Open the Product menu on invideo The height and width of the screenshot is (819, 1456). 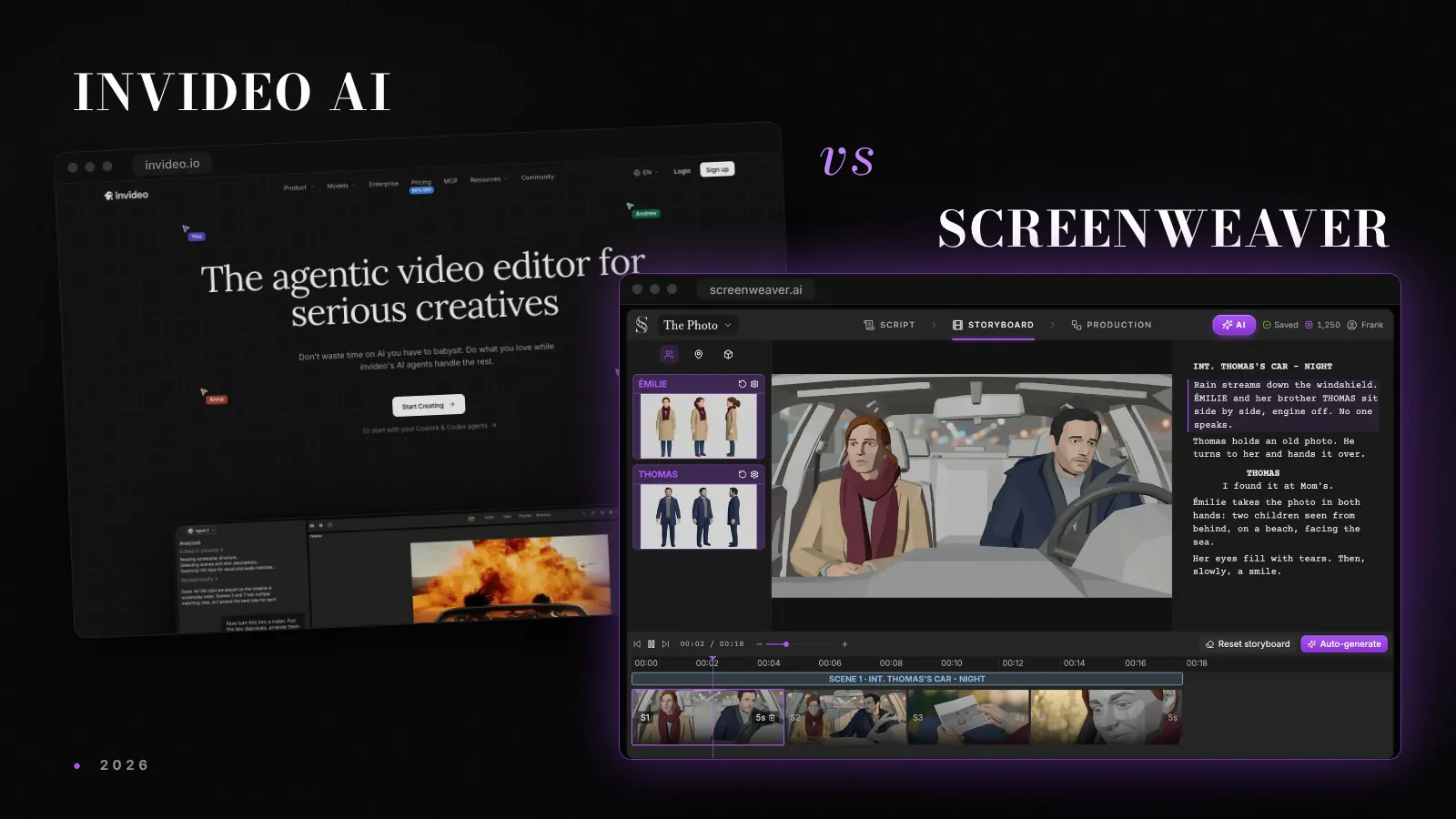click(298, 187)
